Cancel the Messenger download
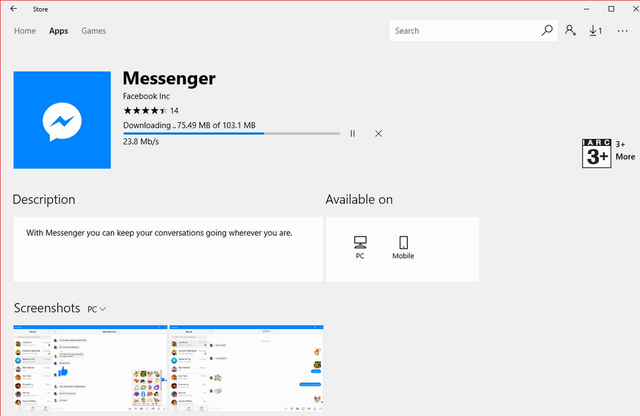 (x=378, y=133)
